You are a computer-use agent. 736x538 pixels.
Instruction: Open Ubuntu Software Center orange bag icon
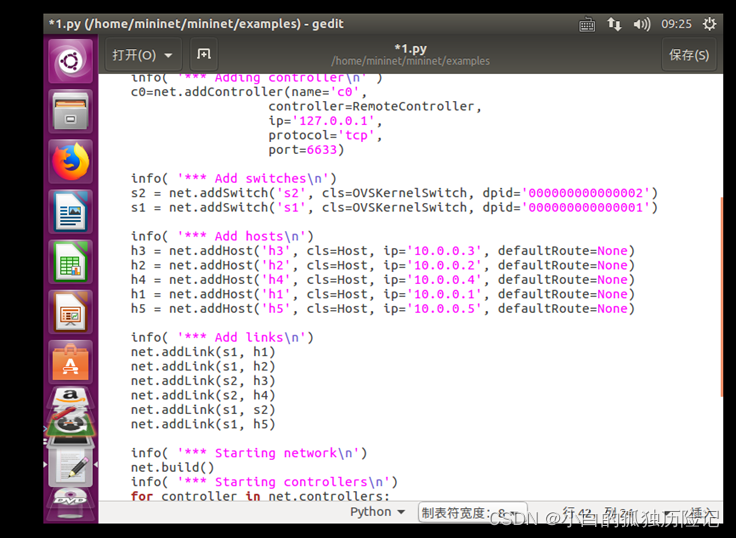point(70,362)
